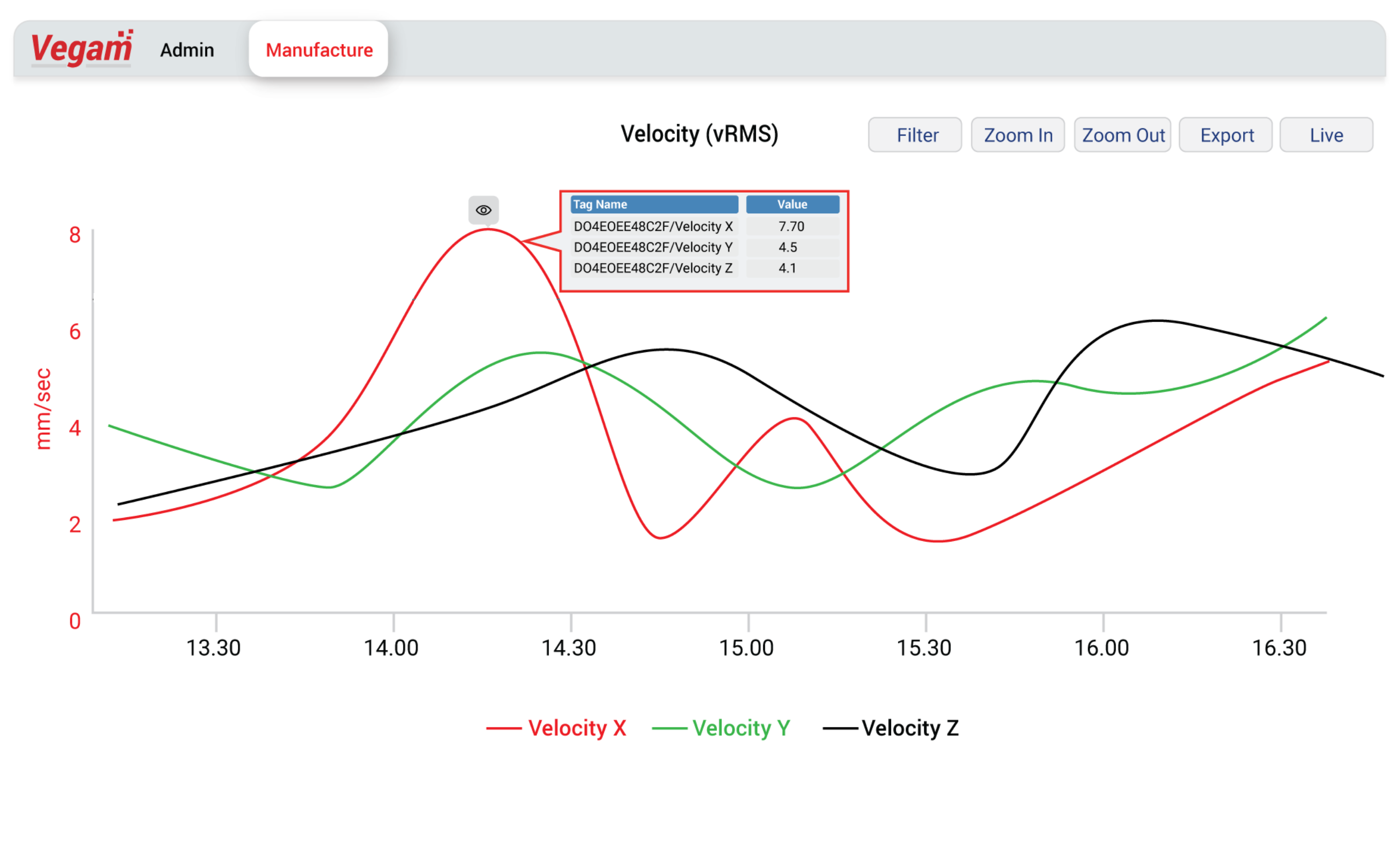Click the 14.30 time axis label
Viewport: 1400px width, 844px height.
click(x=568, y=648)
